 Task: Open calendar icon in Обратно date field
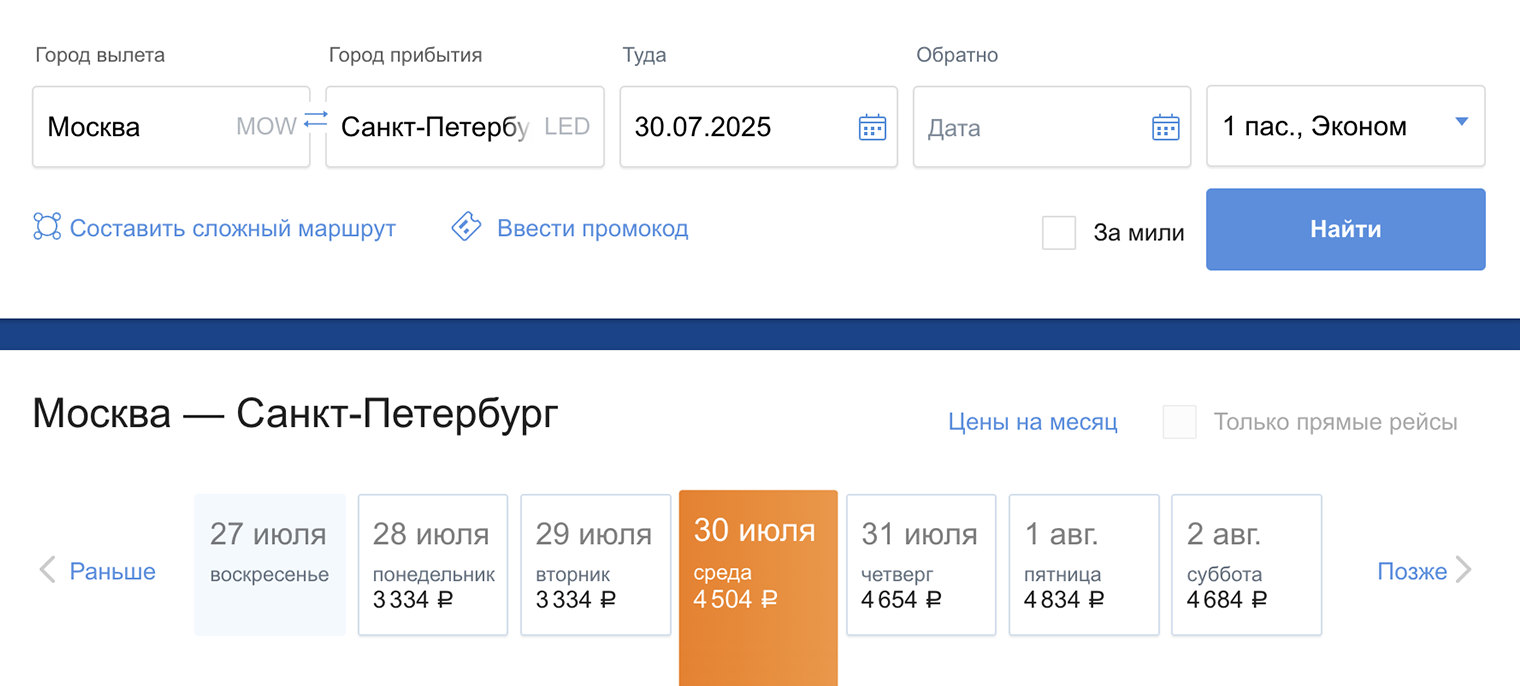coord(1166,127)
